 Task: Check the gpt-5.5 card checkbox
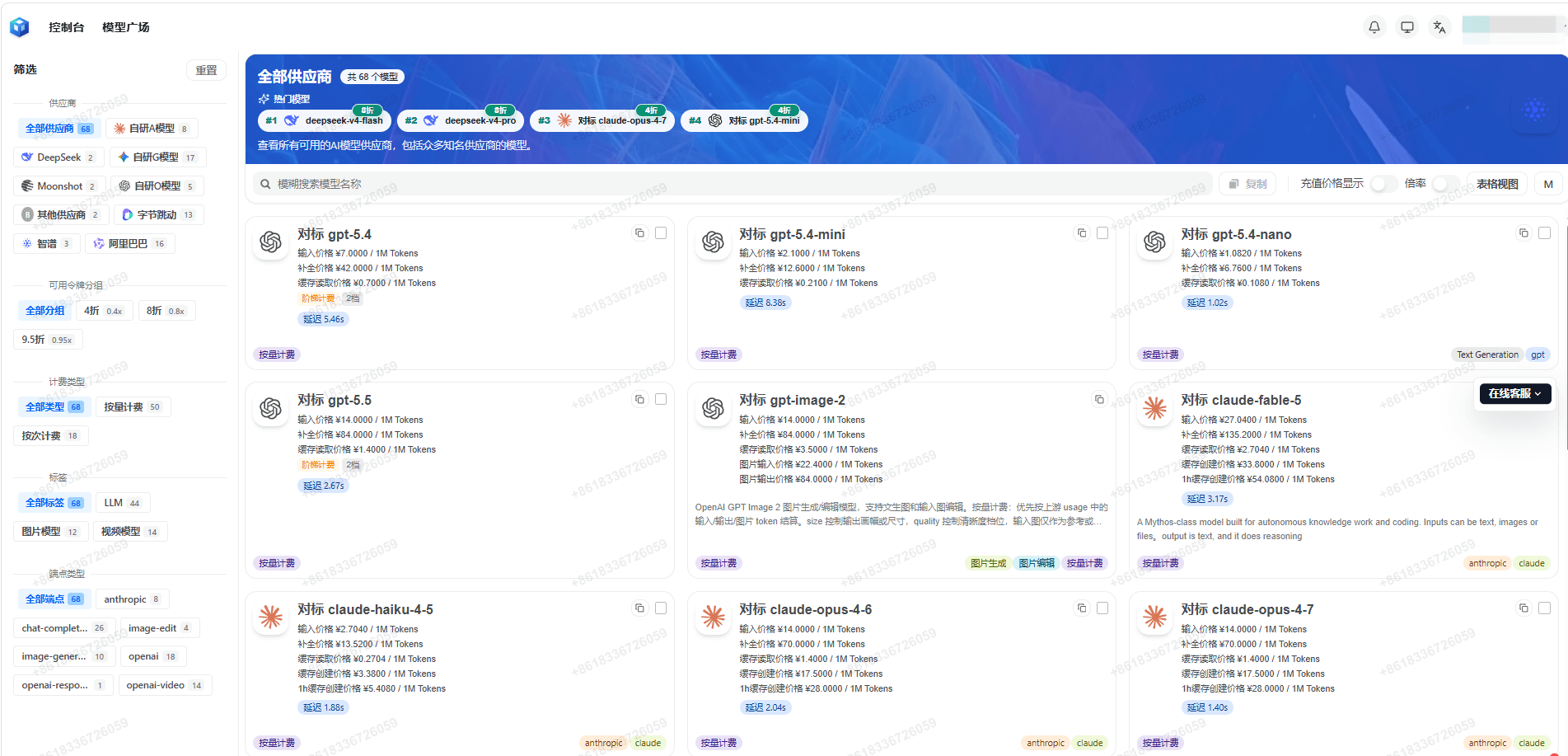(x=661, y=400)
